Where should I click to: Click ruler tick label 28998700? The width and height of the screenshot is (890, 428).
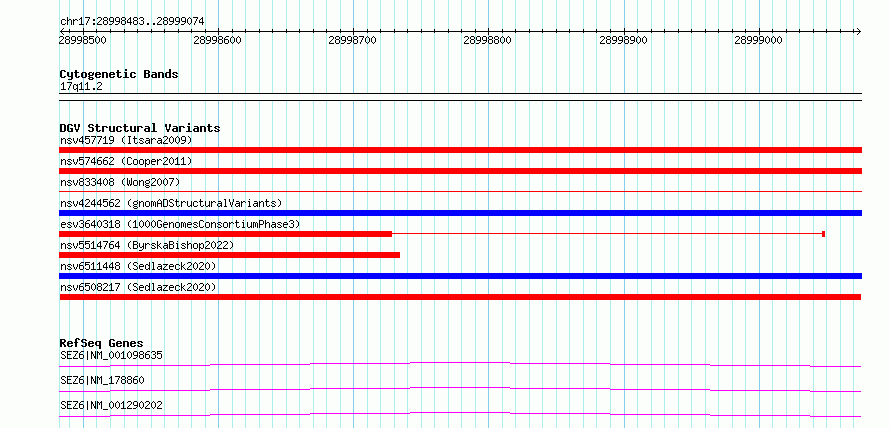[x=352, y=40]
